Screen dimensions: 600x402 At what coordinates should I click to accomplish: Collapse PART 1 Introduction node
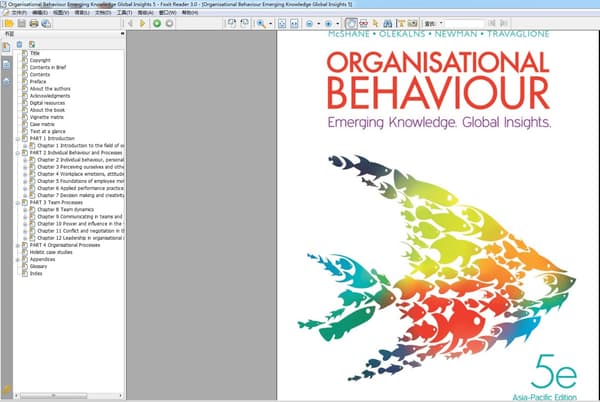click(x=18, y=138)
